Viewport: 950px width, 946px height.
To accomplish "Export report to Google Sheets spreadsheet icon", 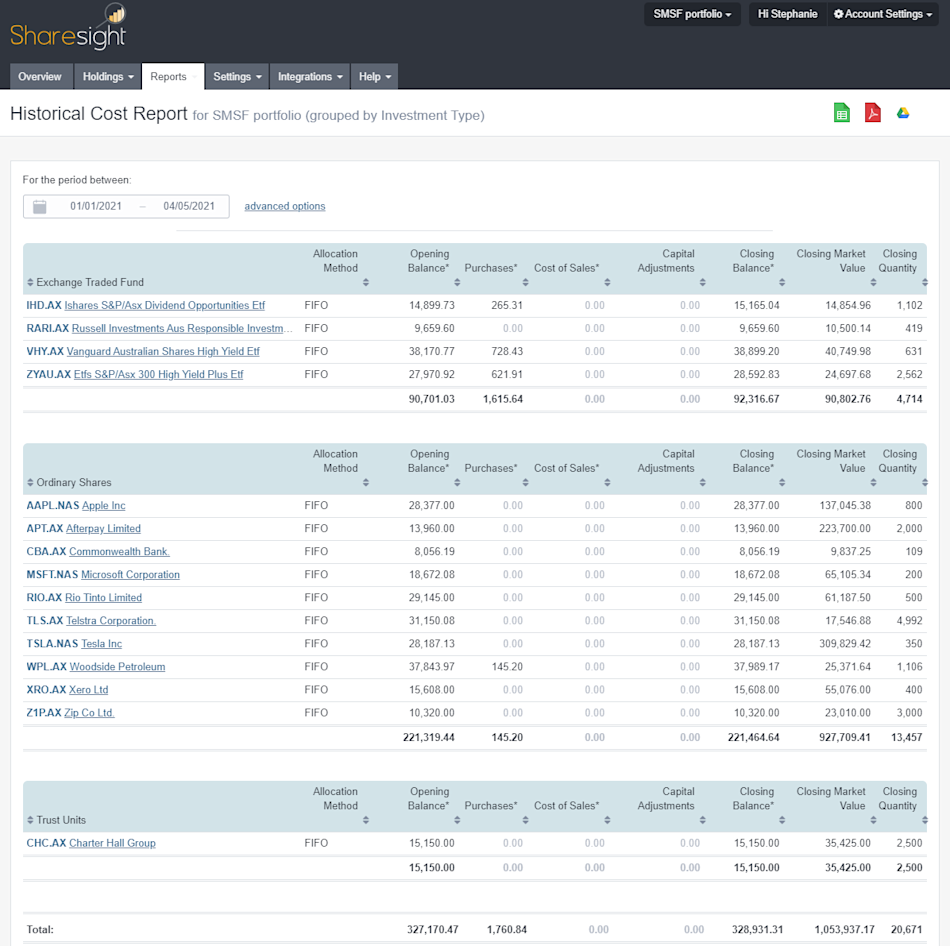I will [x=842, y=113].
